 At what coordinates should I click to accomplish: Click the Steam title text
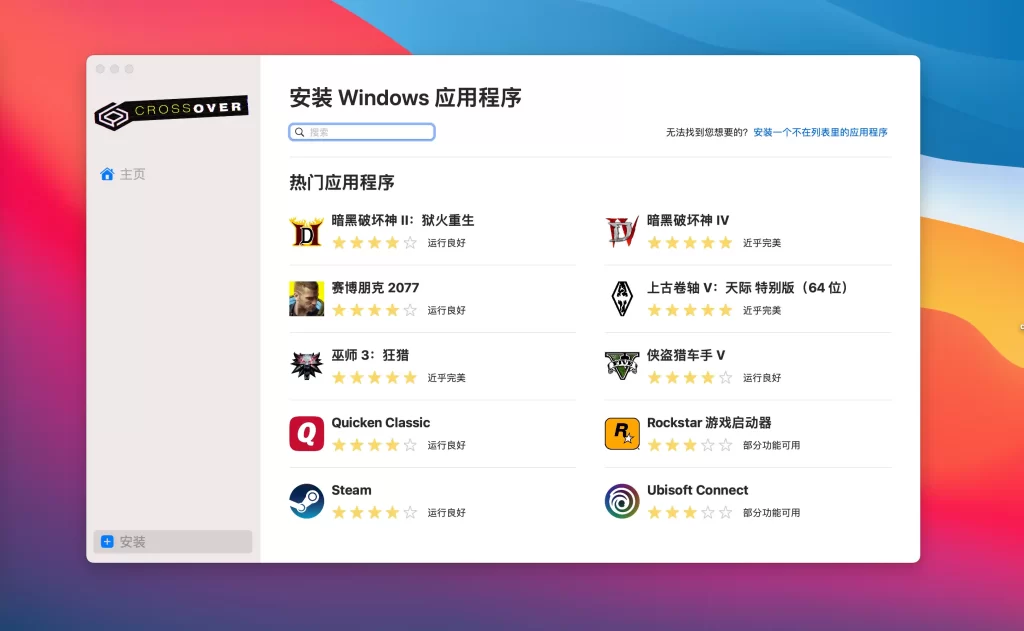351,490
